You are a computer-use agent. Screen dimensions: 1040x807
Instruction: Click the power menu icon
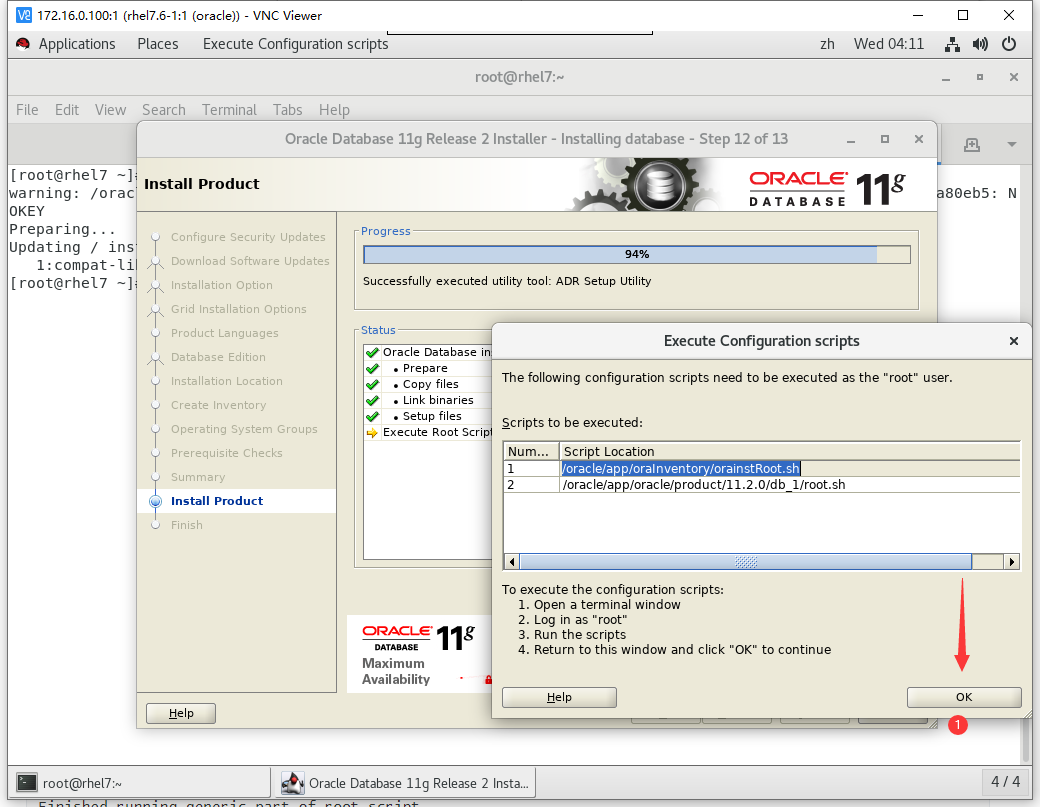pos(1009,44)
